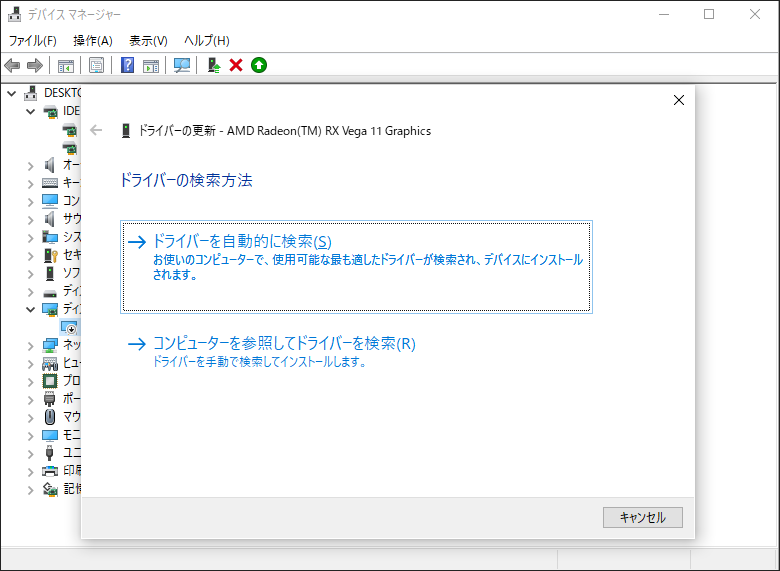Choose コンピューターを参照してドライバーを検索(R) option

(271, 352)
